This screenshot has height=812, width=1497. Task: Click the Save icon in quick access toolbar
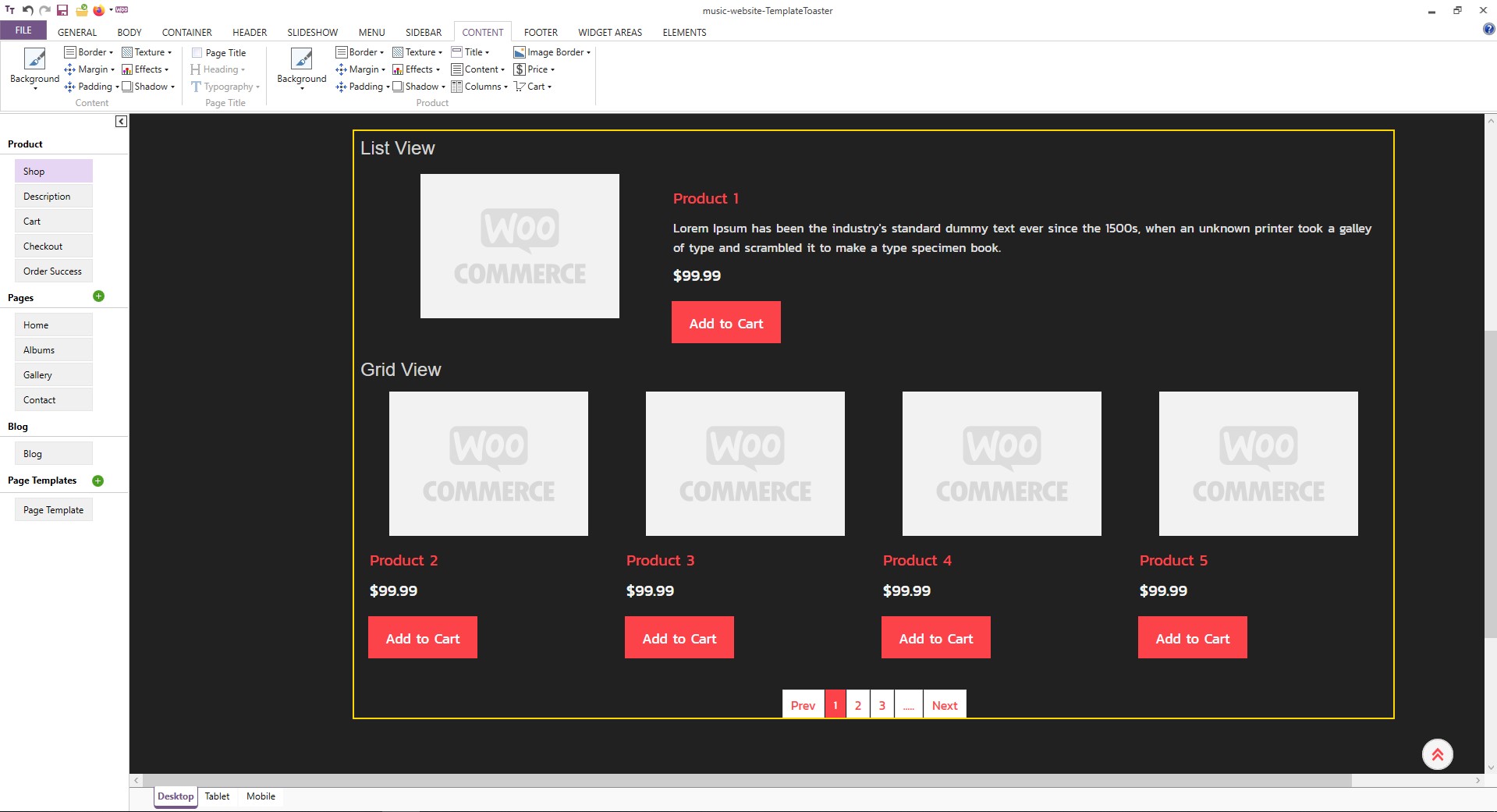62,10
